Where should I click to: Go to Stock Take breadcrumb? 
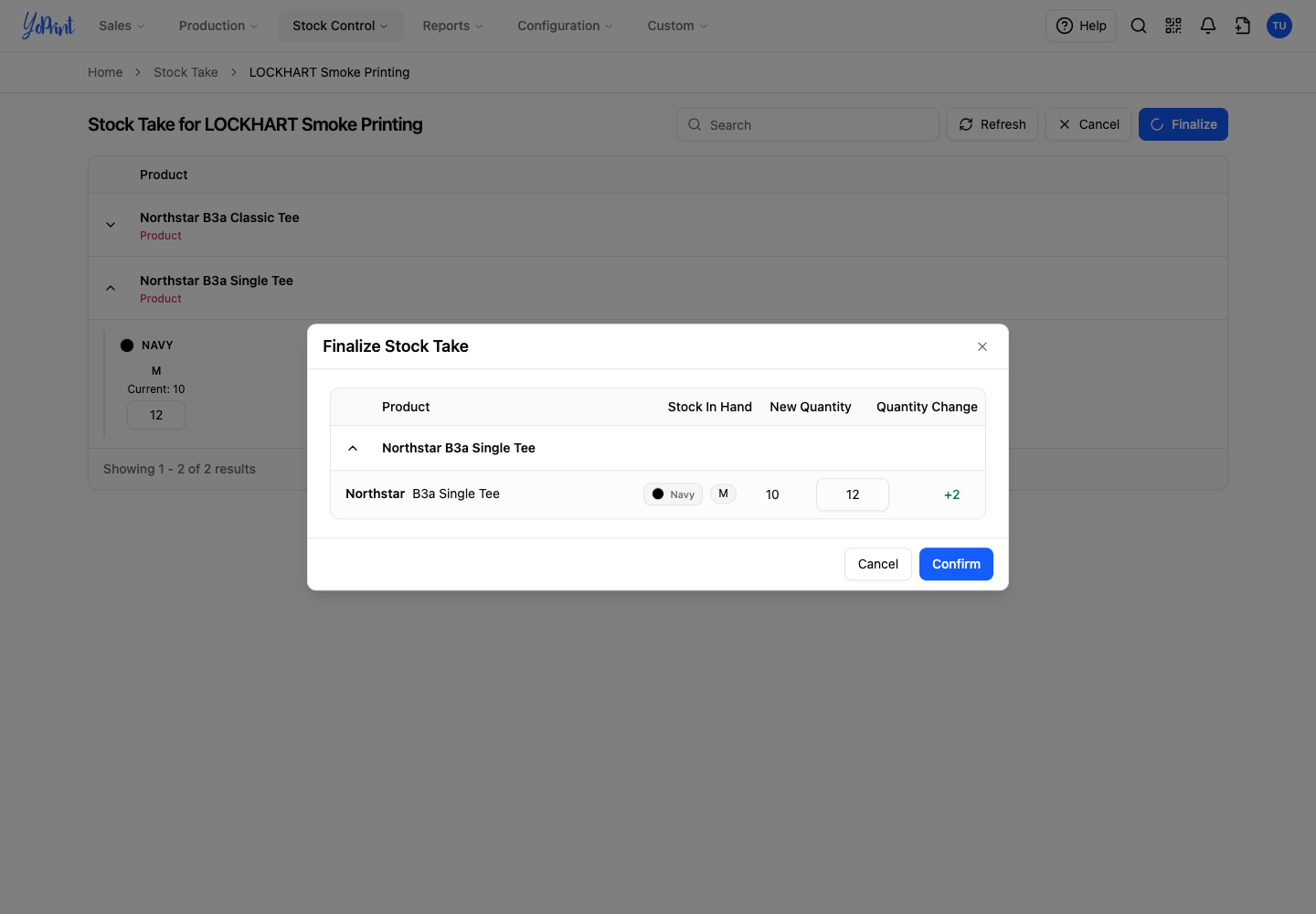coord(186,72)
